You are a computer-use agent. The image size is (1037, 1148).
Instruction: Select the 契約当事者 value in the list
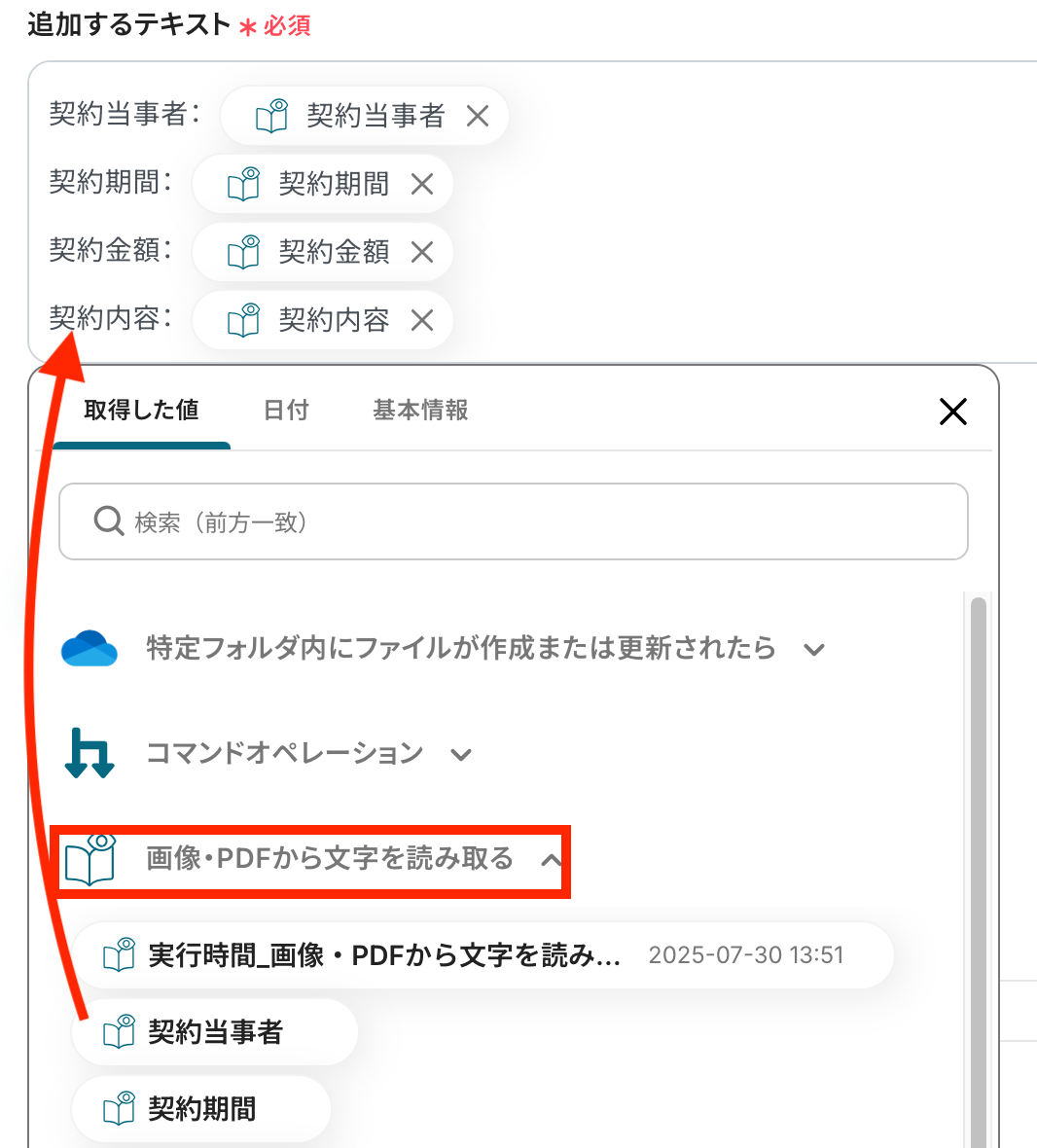[x=214, y=1032]
